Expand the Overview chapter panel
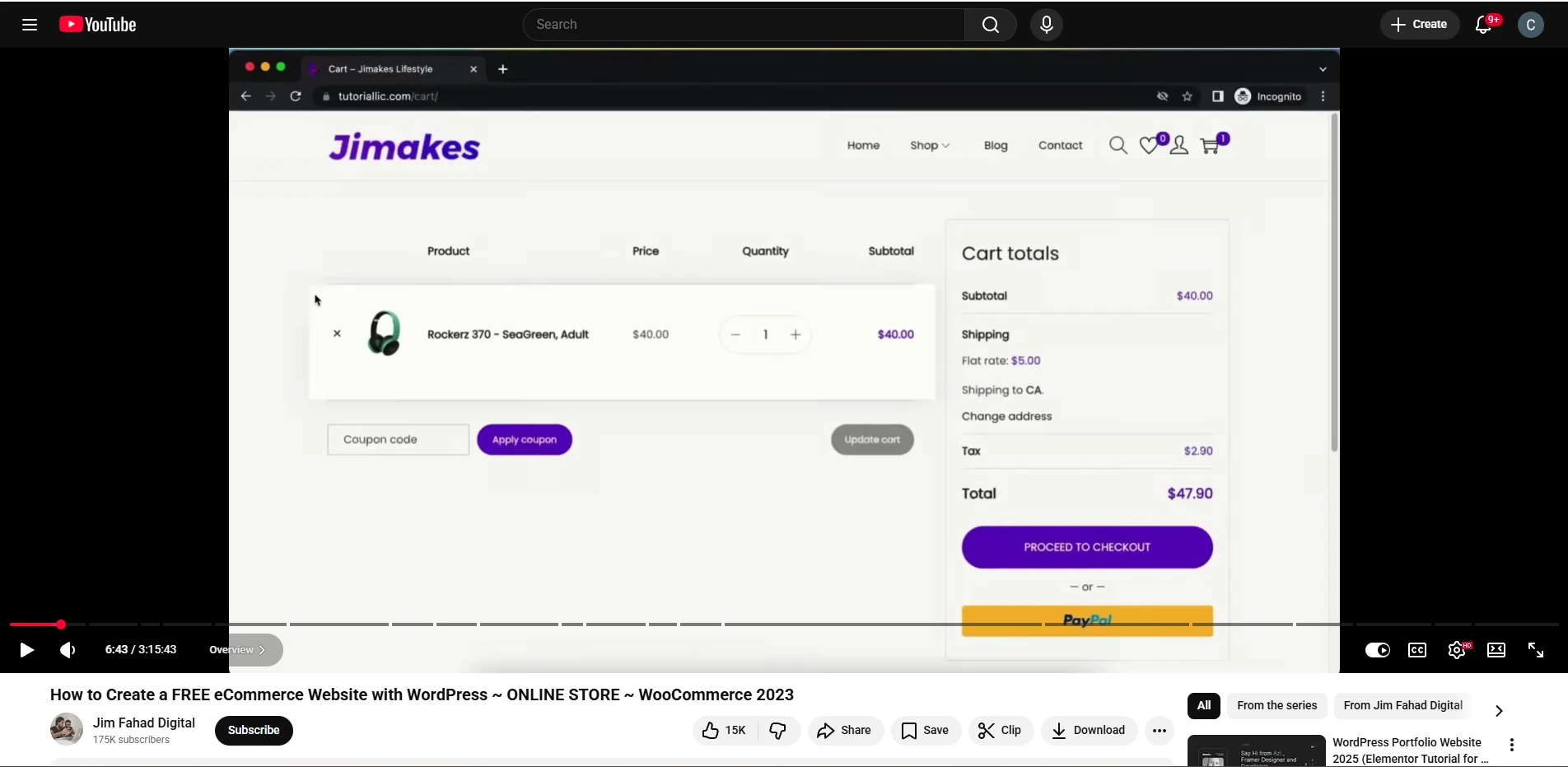Viewport: 1568px width, 767px height. [x=239, y=650]
